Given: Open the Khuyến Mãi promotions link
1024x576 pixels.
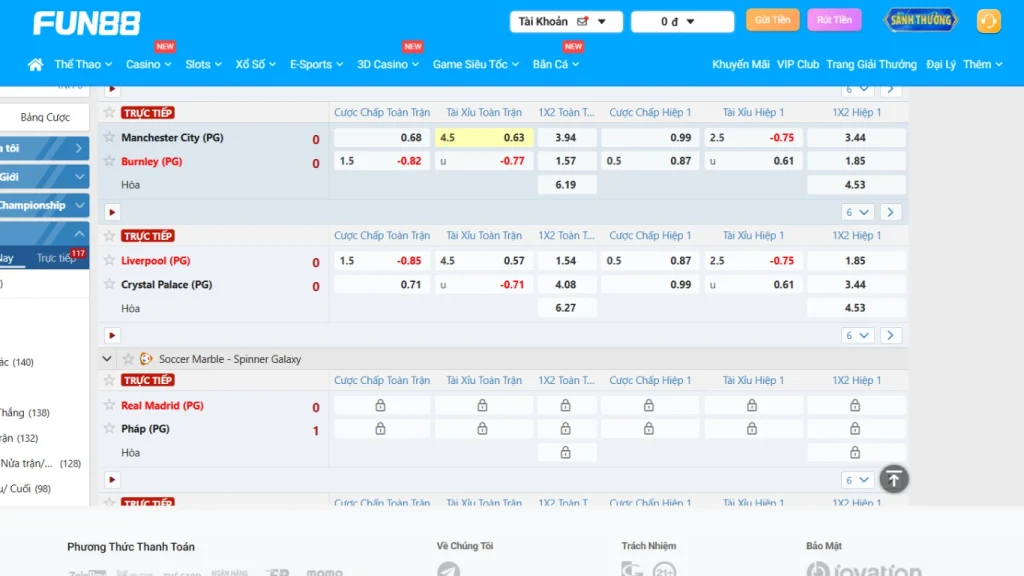Looking at the screenshot, I should [x=740, y=64].
